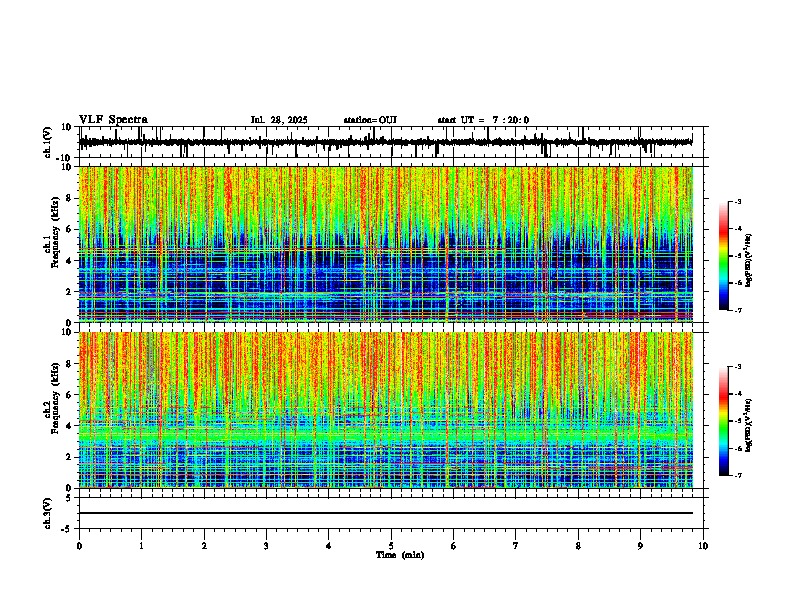Click inside the ch.1 spectrogram plot
792x612 pixels.
[386, 244]
